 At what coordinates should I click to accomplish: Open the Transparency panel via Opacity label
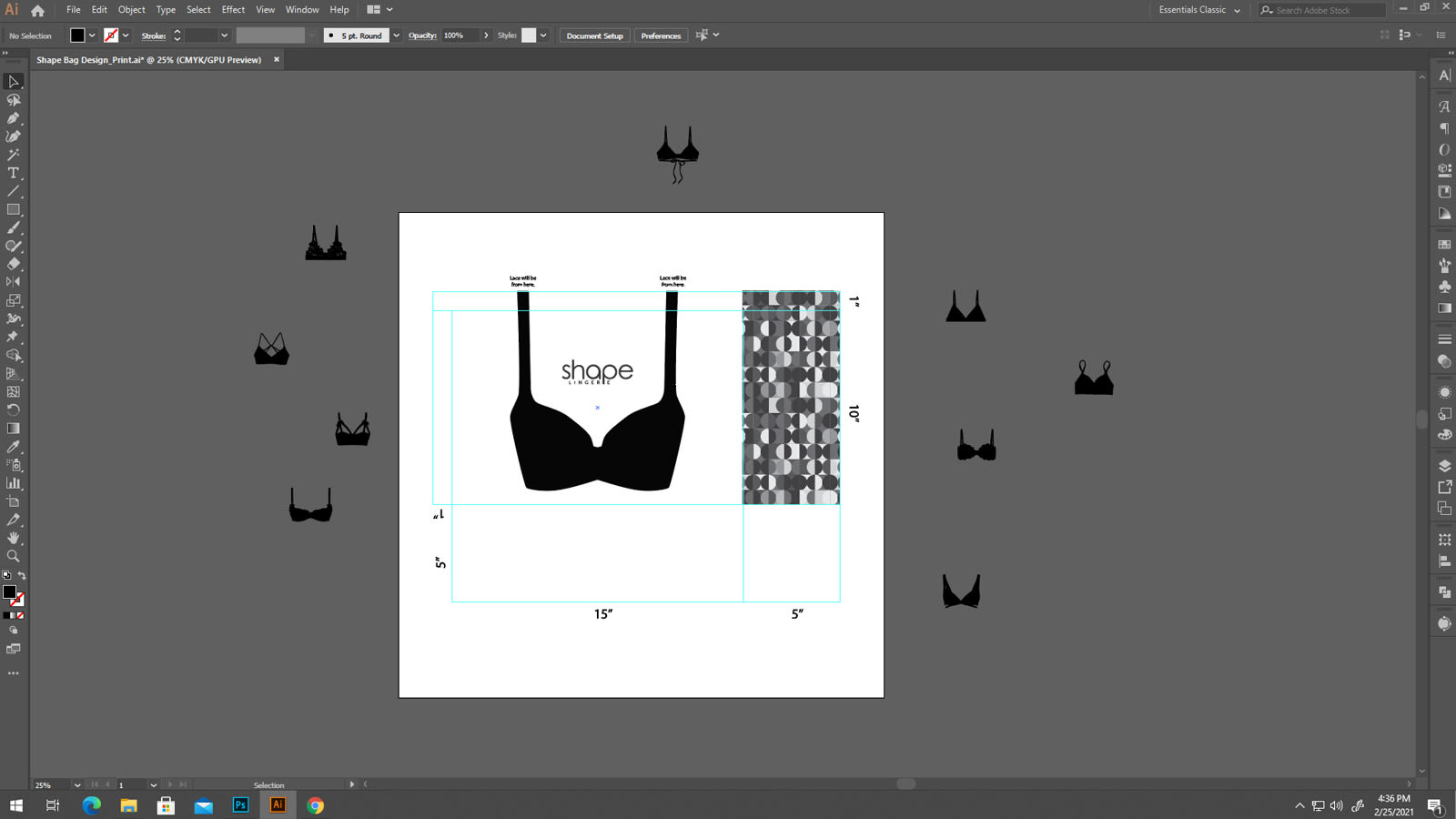(x=422, y=35)
